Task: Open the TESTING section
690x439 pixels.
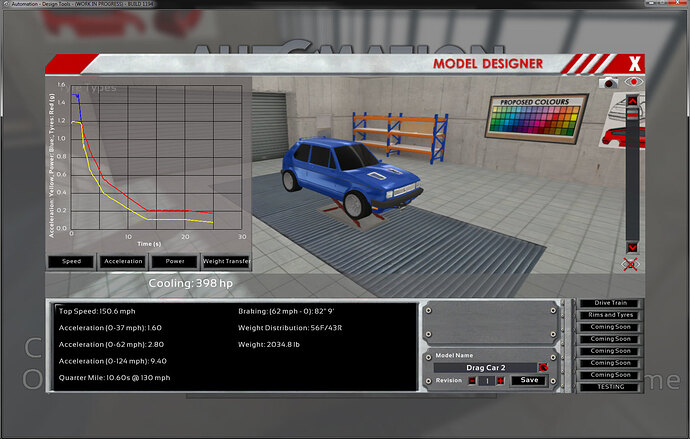Action: [x=610, y=387]
